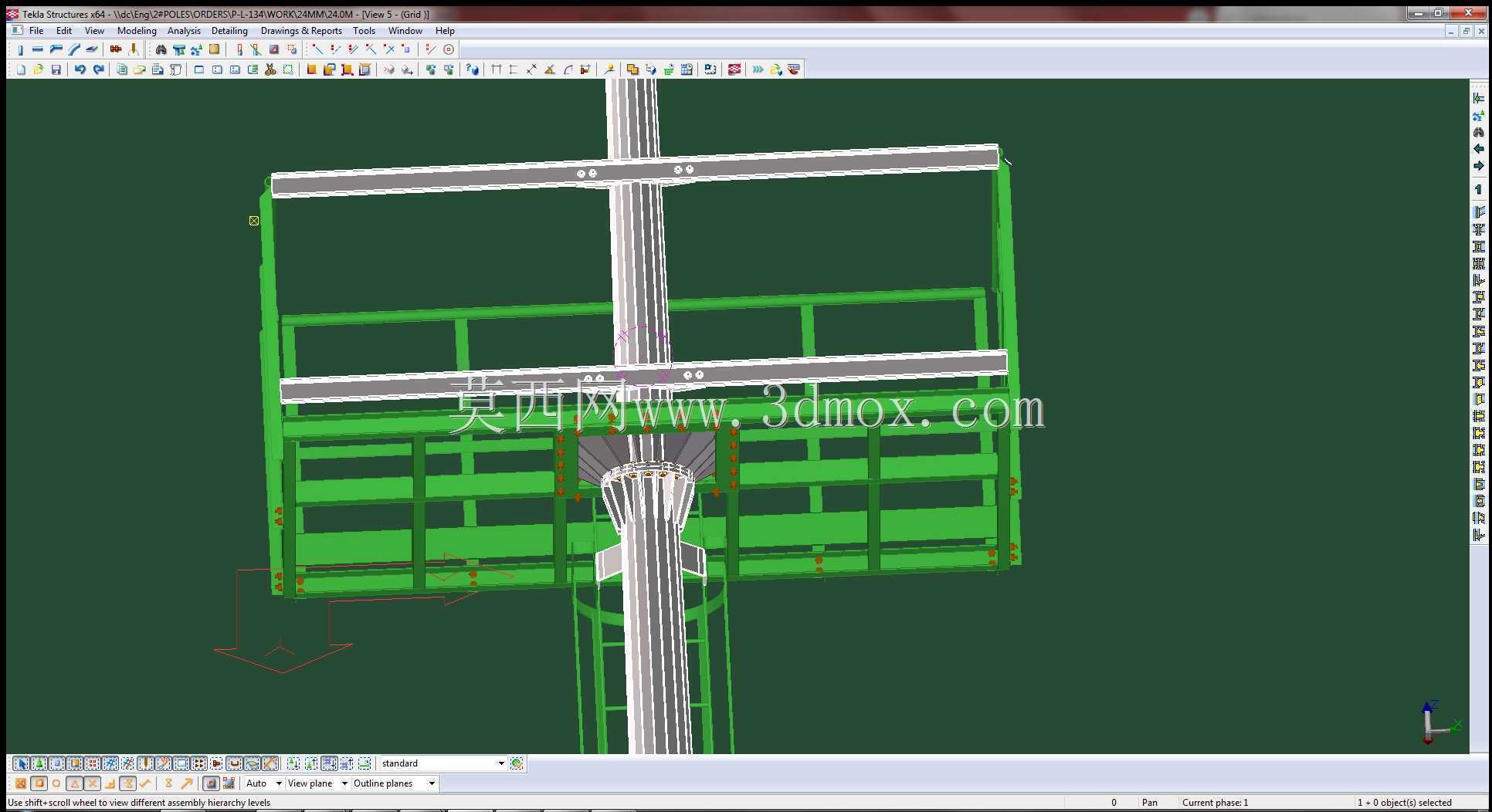The width and height of the screenshot is (1492, 812).
Task: Open the Analysis menu
Action: point(184,31)
